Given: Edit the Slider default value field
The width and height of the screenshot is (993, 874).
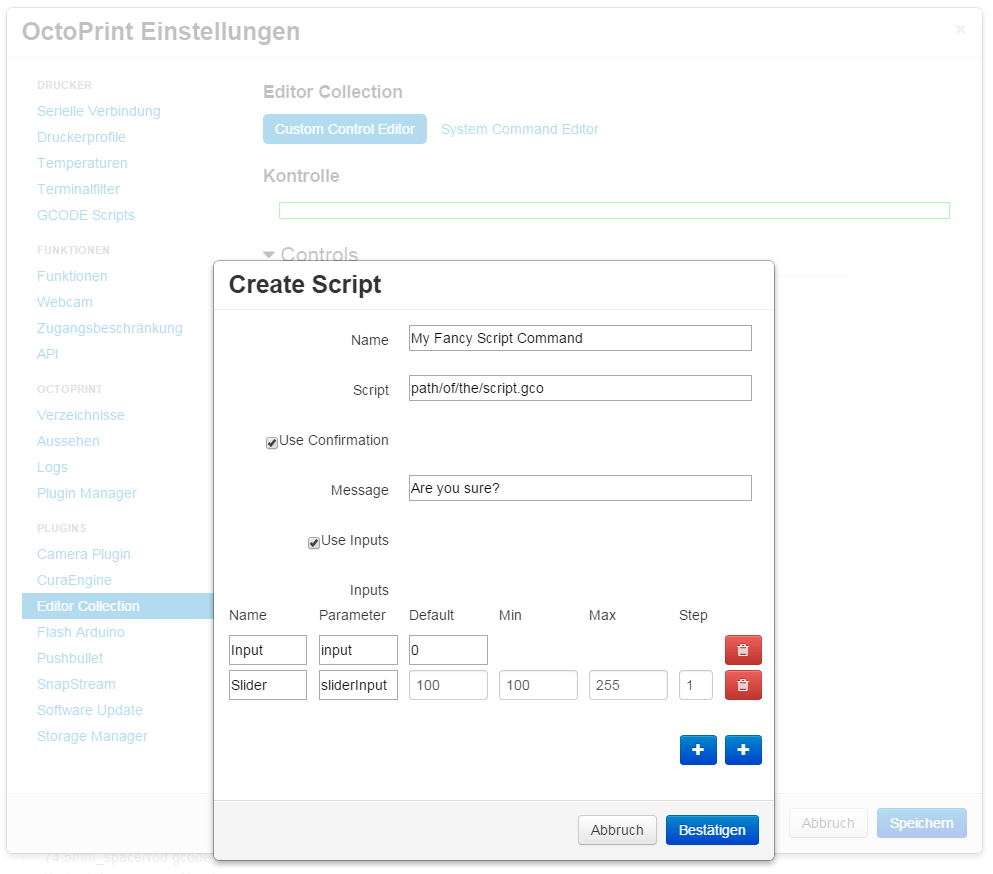Looking at the screenshot, I should (x=448, y=685).
